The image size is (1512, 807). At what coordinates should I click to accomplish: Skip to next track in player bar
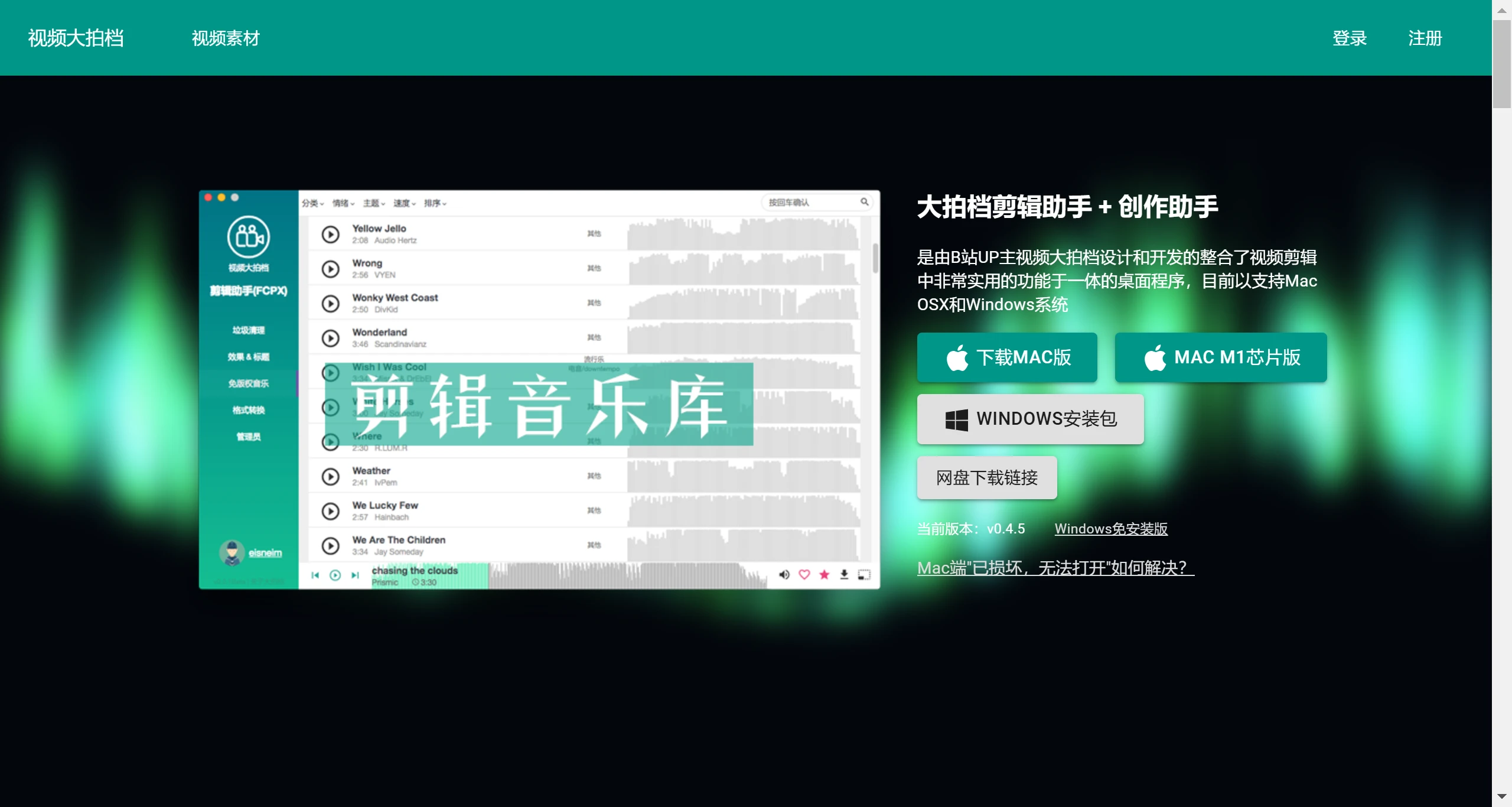(x=354, y=575)
